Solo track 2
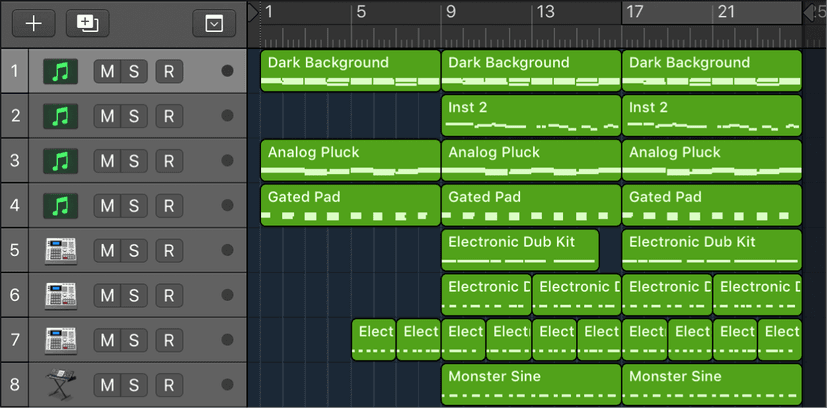828x408 pixels. pos(134,116)
